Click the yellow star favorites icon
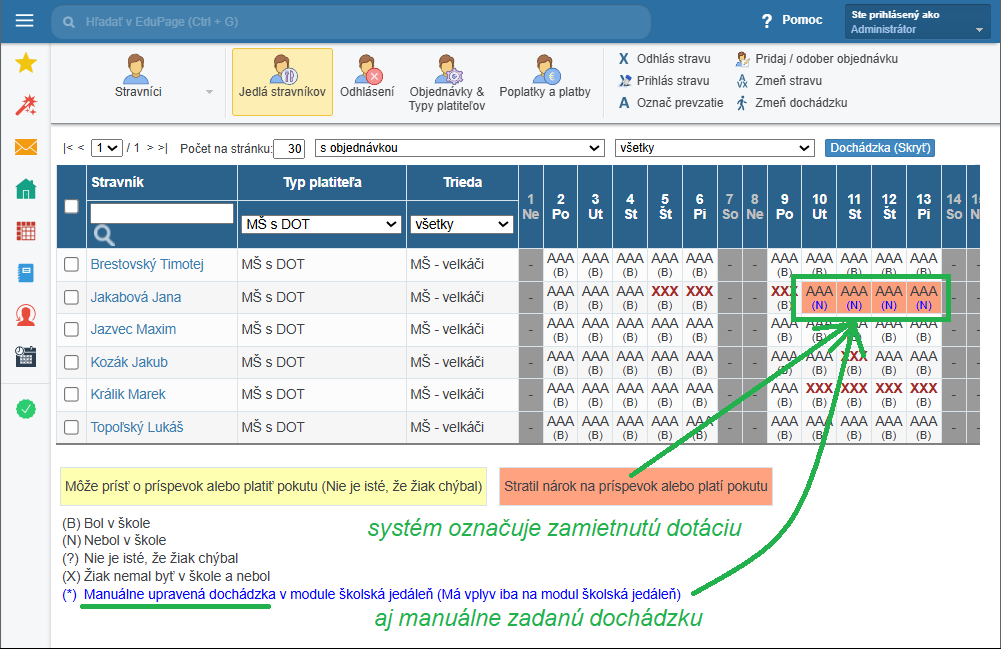The image size is (1001, 649). pos(26,64)
